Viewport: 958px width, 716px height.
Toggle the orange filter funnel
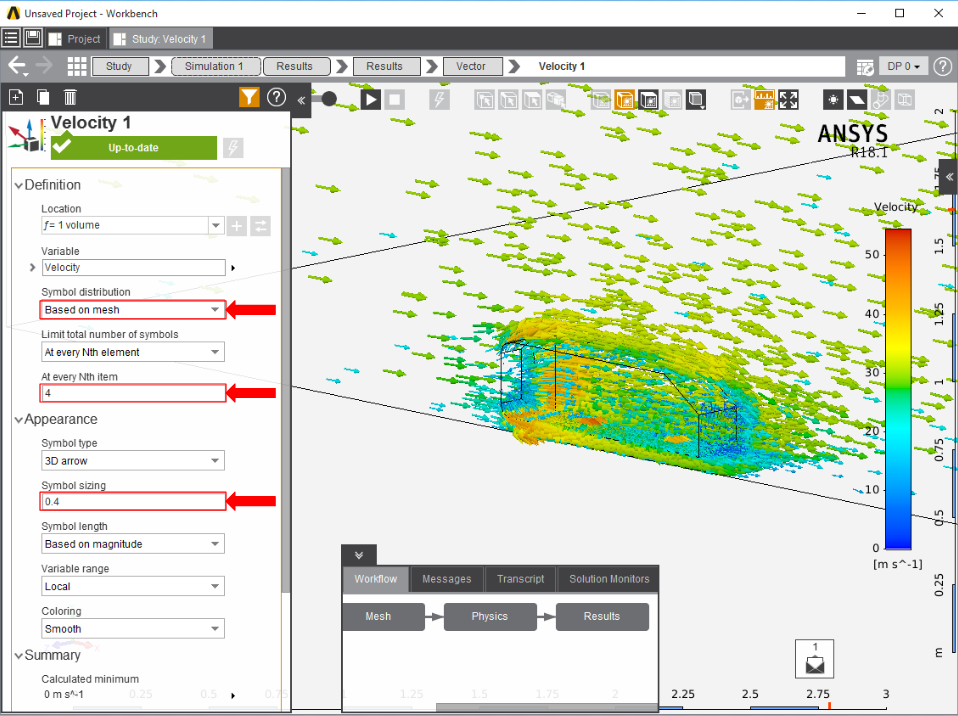pos(249,97)
